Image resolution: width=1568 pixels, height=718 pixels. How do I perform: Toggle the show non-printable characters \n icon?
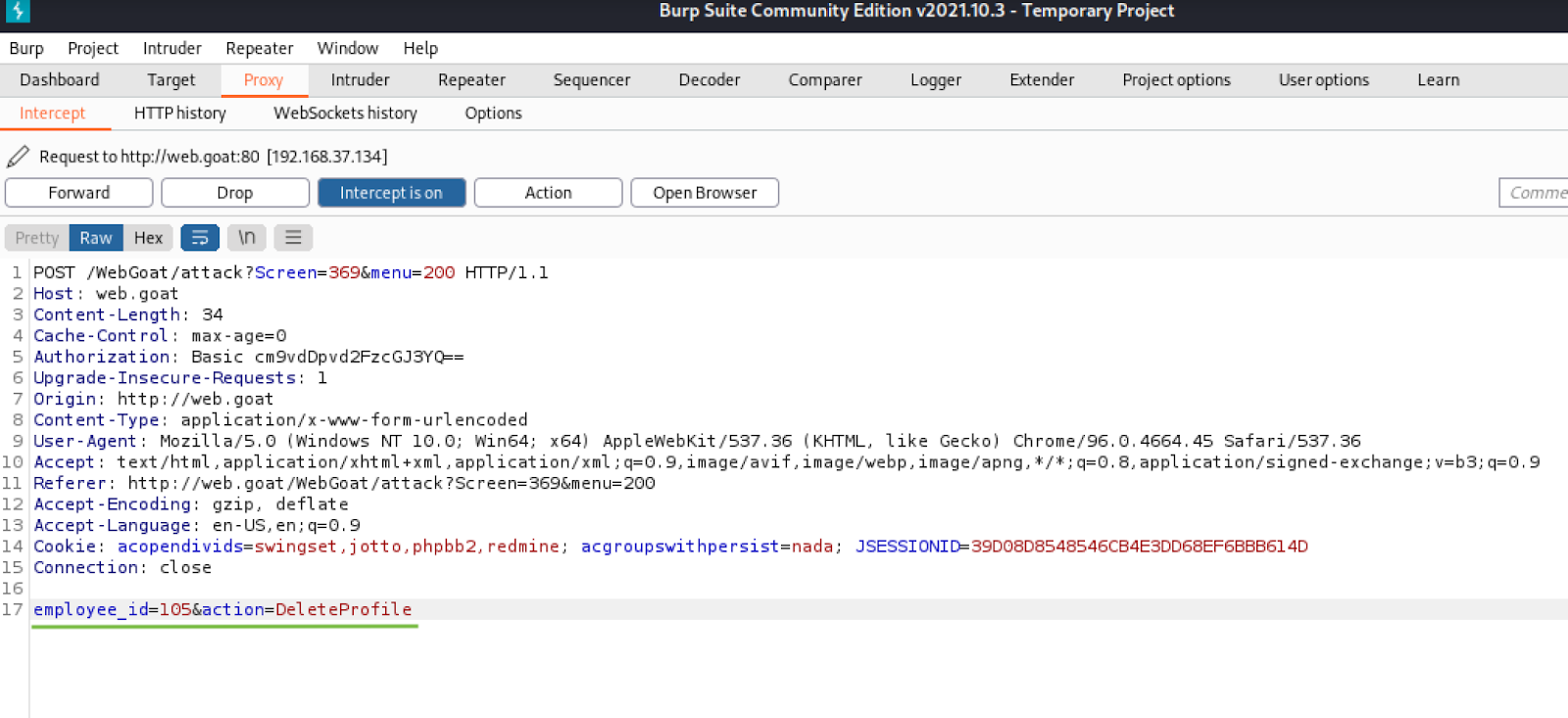pos(247,238)
